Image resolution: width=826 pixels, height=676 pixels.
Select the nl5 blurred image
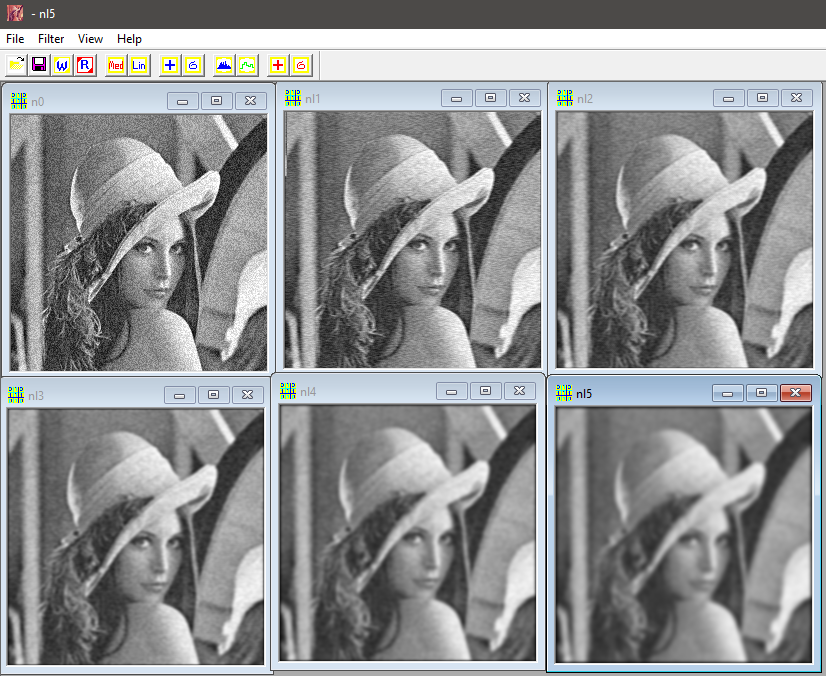click(x=683, y=534)
